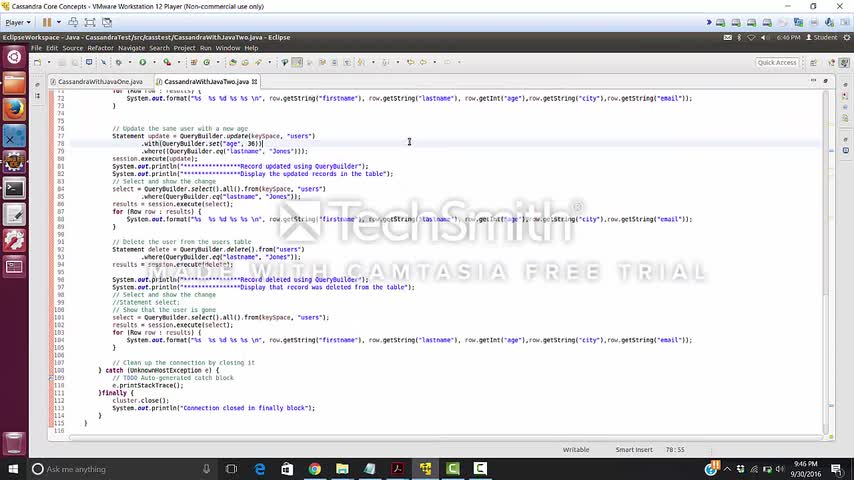
Task: Click the Search flashlight toolbar icon
Action: pos(258,63)
